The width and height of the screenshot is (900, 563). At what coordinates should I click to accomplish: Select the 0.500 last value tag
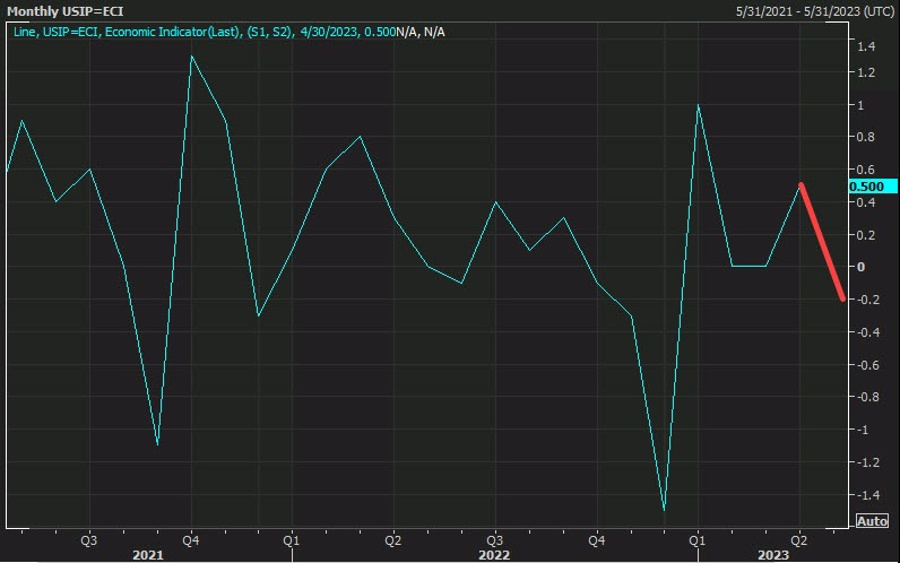872,187
